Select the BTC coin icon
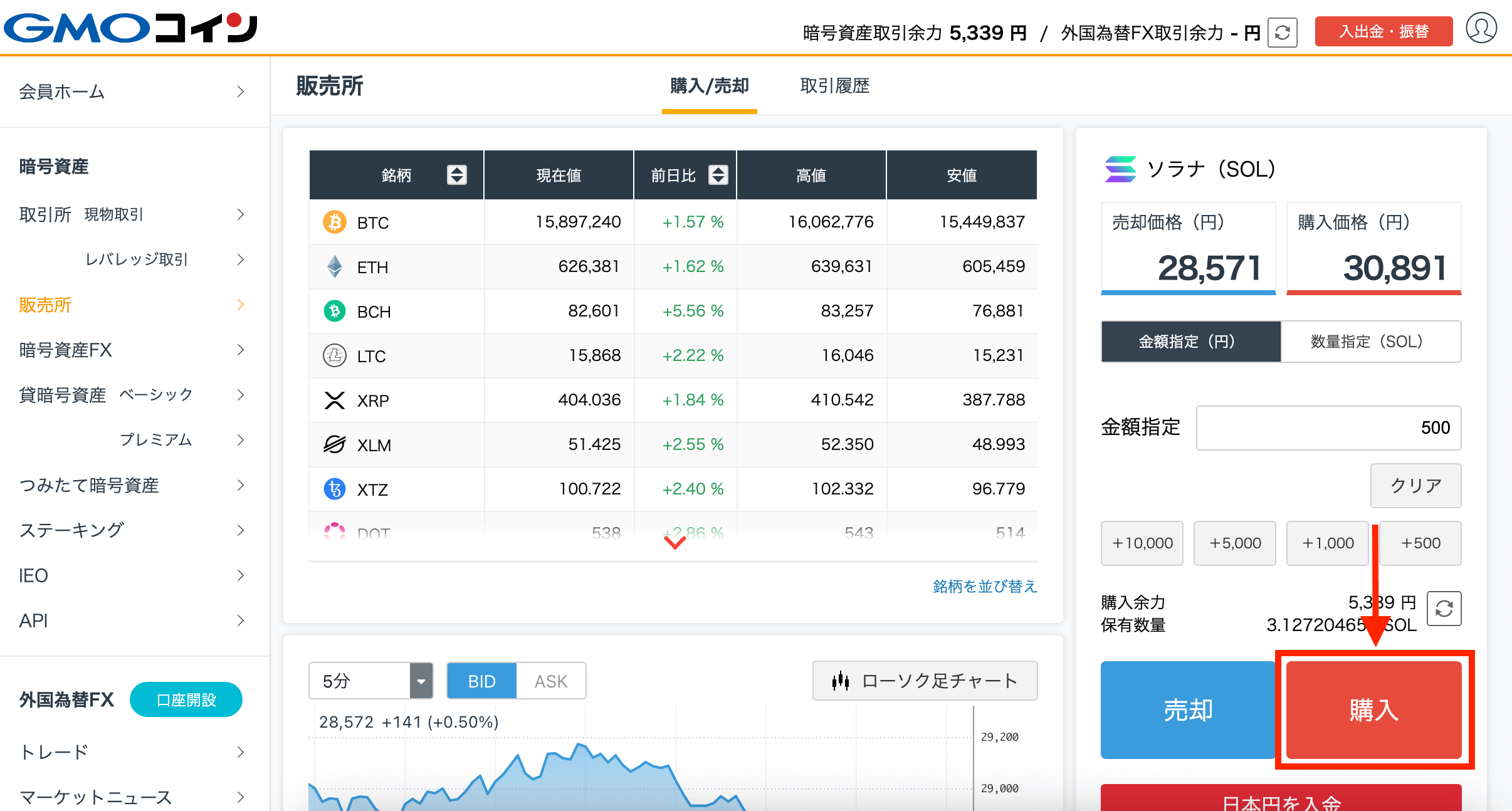This screenshot has width=1512, height=811. pyautogui.click(x=335, y=222)
